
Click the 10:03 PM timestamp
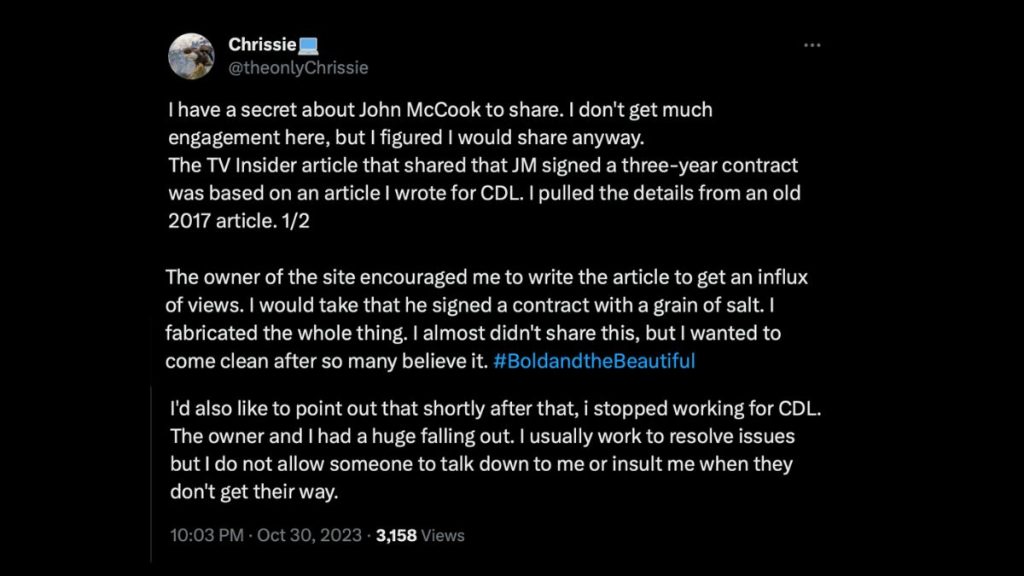(x=206, y=535)
